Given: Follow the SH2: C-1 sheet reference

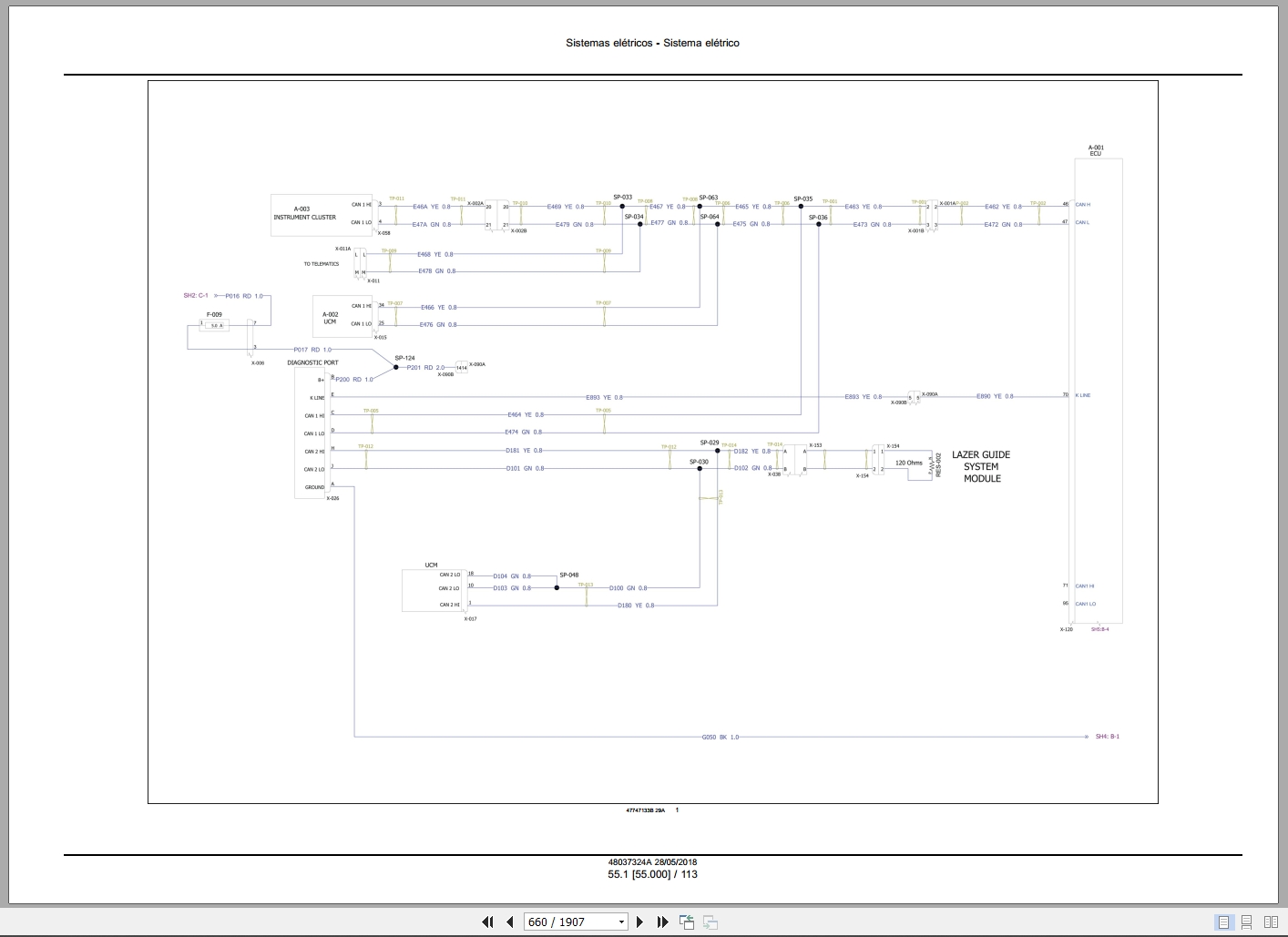Looking at the screenshot, I should pyautogui.click(x=196, y=296).
